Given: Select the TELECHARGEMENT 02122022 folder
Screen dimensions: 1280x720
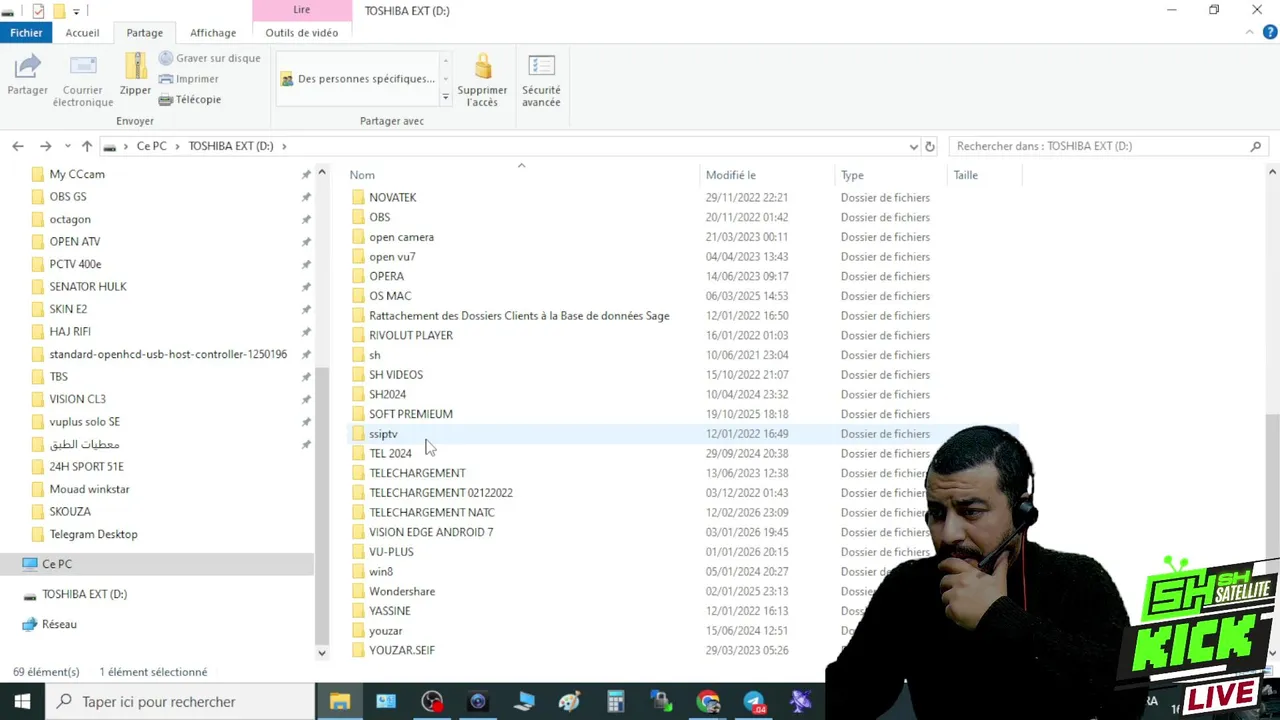Looking at the screenshot, I should (x=441, y=493).
